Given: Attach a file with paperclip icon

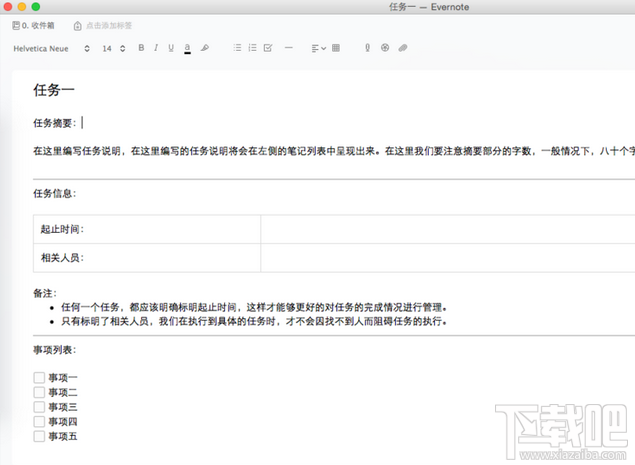Looking at the screenshot, I should point(403,48).
